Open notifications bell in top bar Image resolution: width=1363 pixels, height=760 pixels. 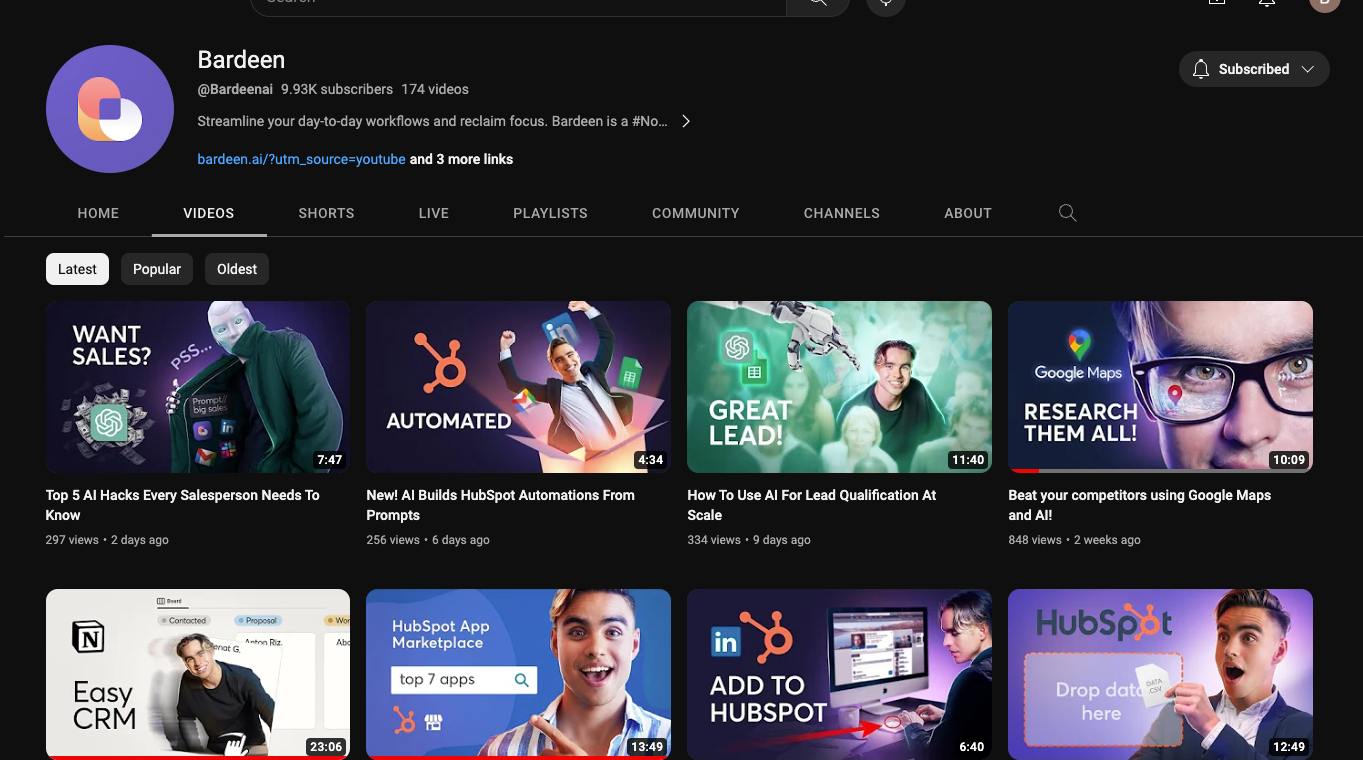coord(1267,3)
